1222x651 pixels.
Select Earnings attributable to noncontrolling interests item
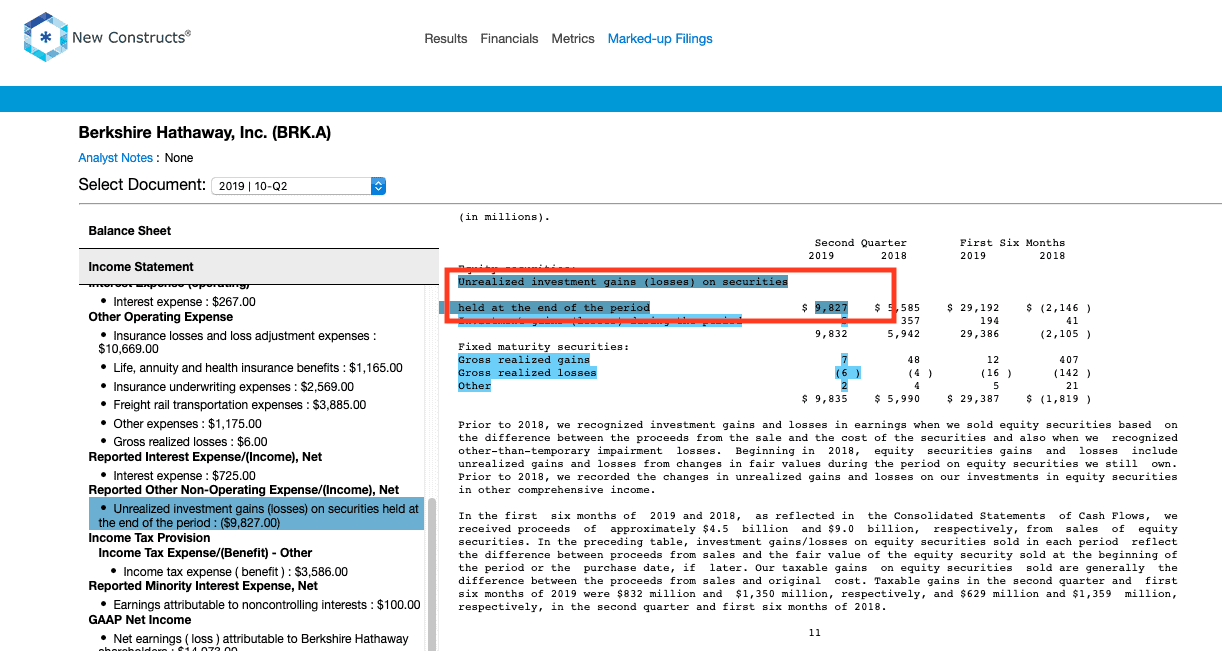[x=267, y=605]
